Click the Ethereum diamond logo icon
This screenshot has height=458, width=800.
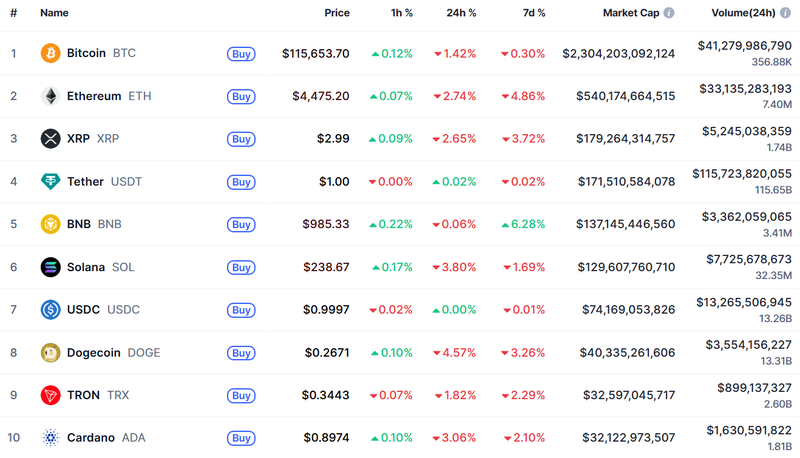tap(50, 96)
